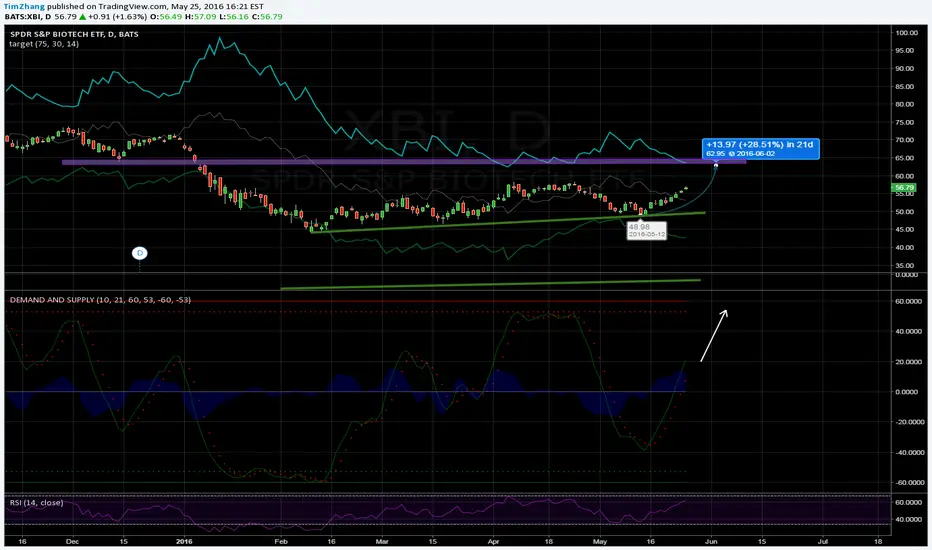Select the C:56.79 close value
Viewport: 932px width, 550px height.
pos(266,17)
